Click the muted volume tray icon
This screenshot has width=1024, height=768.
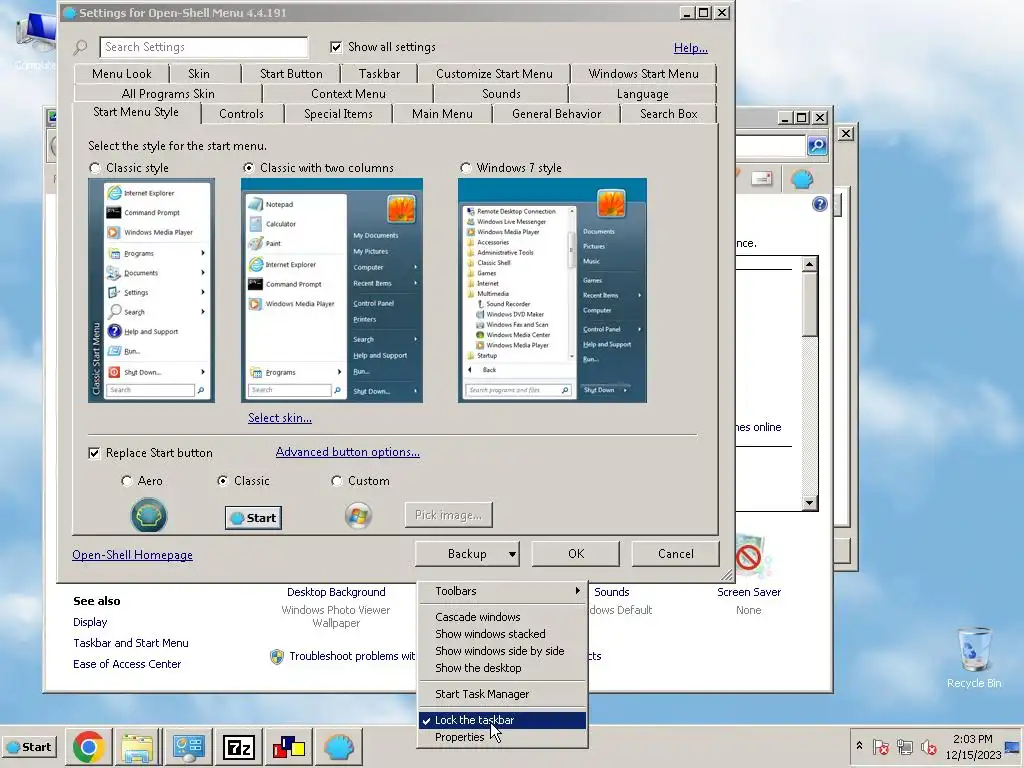coord(928,746)
